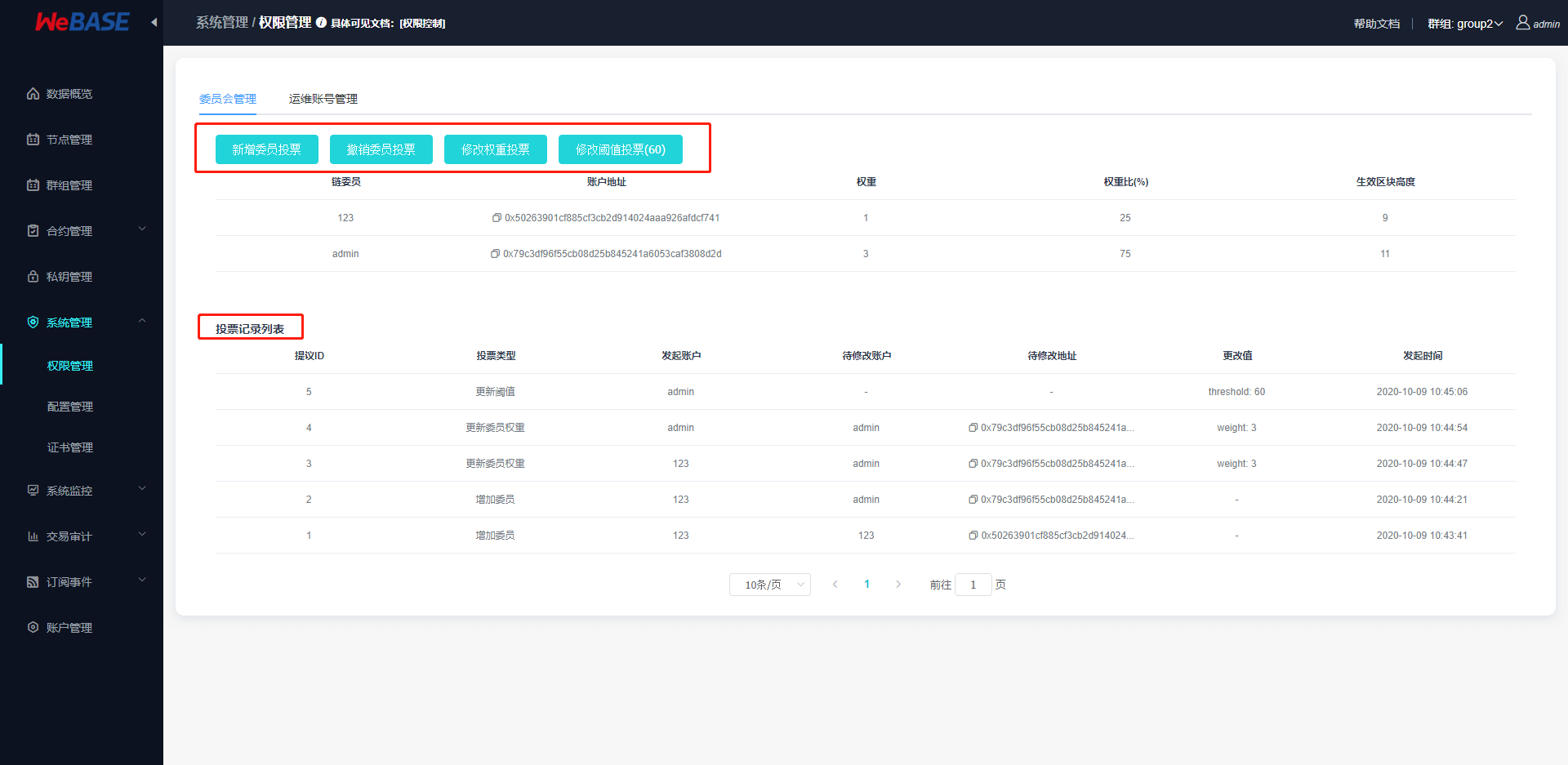Select page 1 in pagination
The height and width of the screenshot is (765, 1568).
(866, 585)
